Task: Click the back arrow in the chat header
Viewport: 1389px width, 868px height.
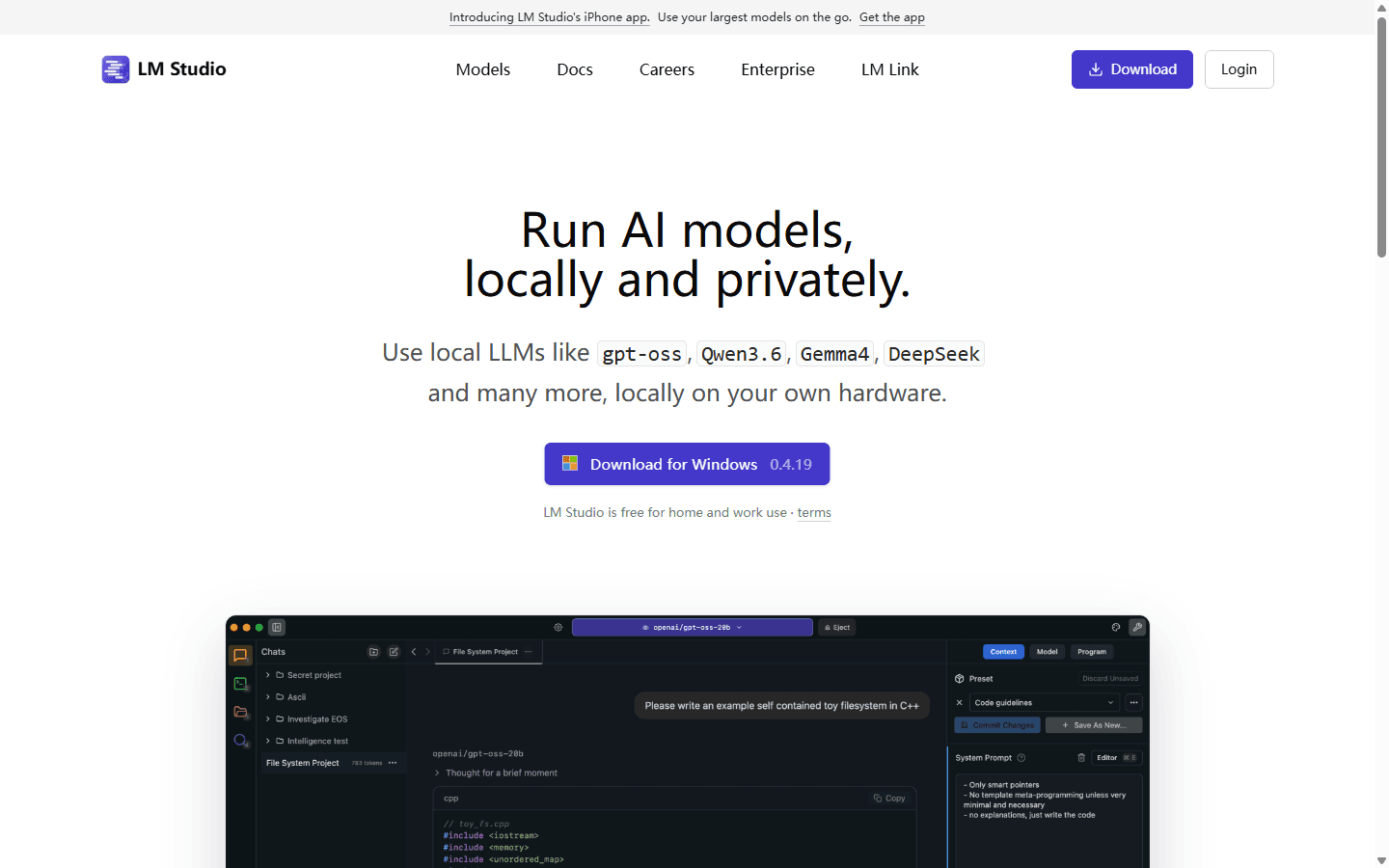Action: click(x=414, y=652)
